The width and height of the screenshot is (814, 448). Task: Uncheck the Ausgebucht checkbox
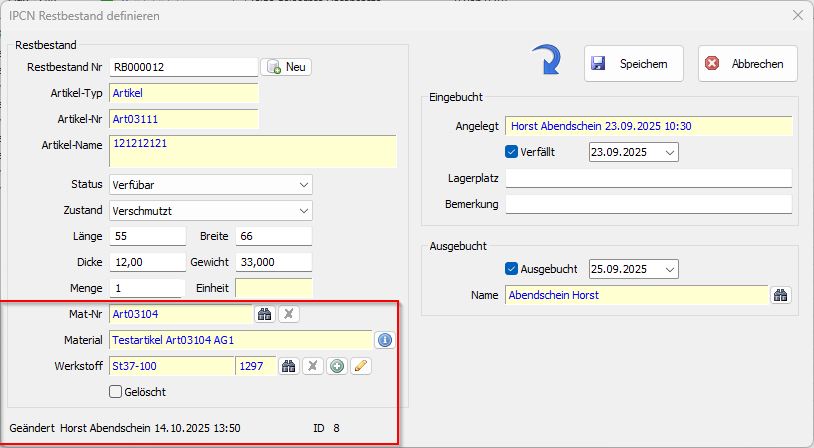[513, 269]
